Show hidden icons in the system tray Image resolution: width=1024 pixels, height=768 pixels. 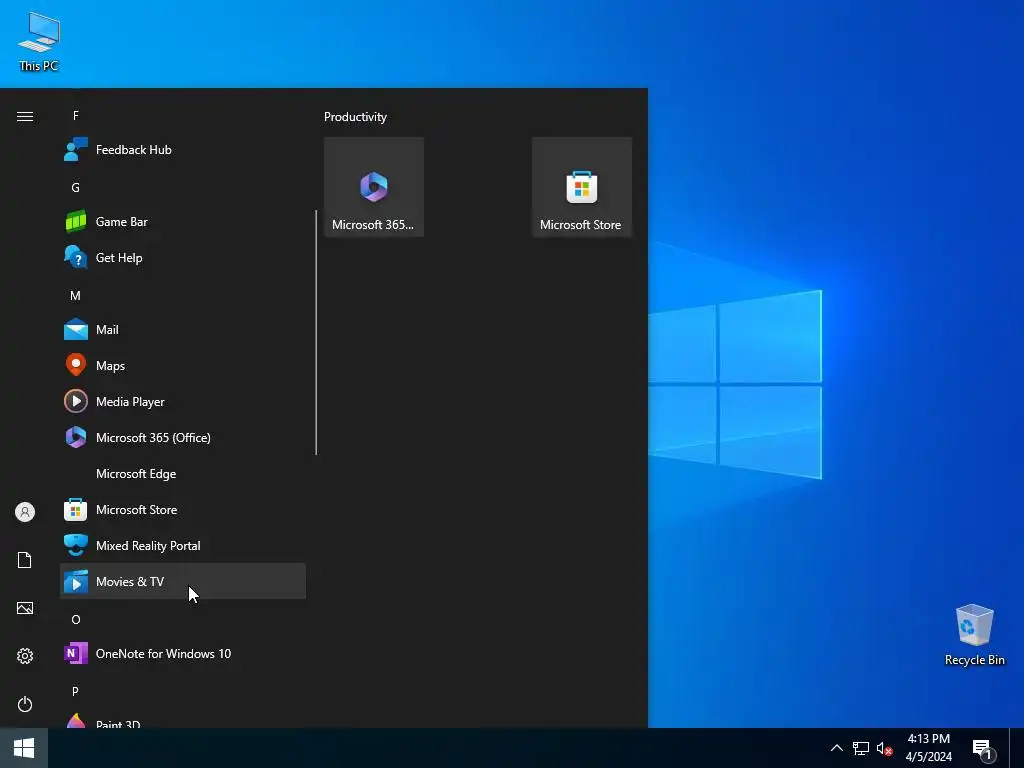click(837, 748)
